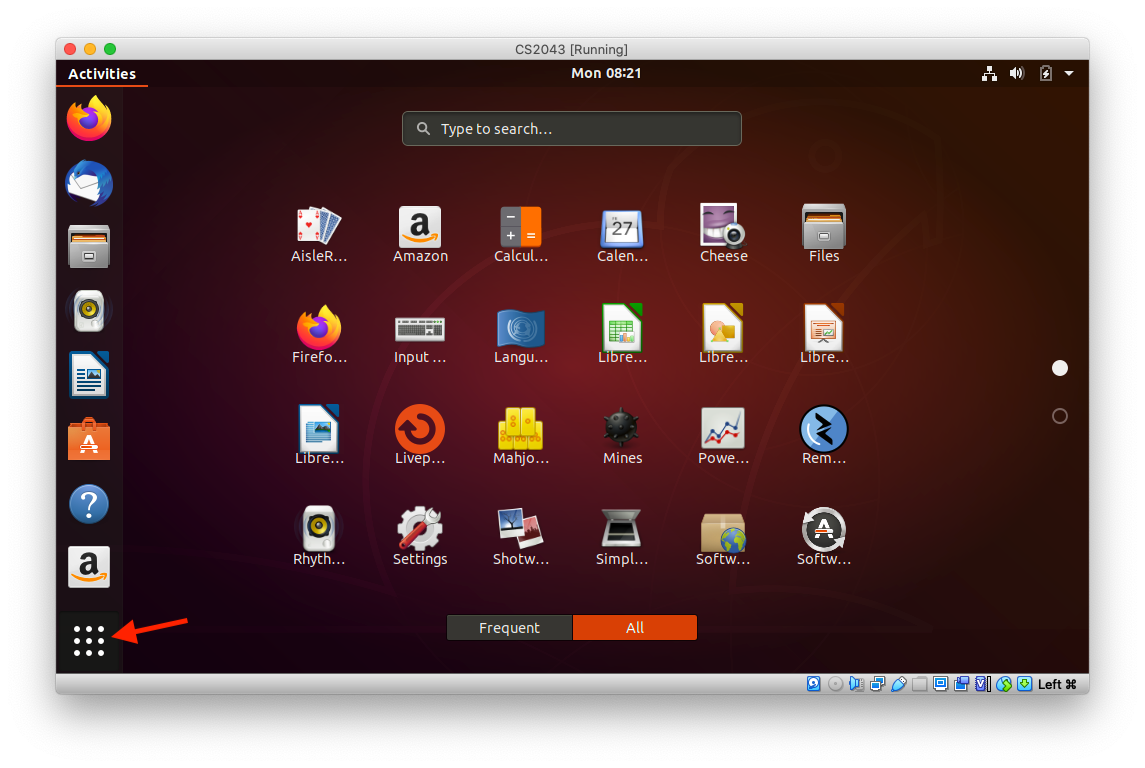Select the first app page indicator
Screen dimensions: 1145x768
click(x=1060, y=368)
